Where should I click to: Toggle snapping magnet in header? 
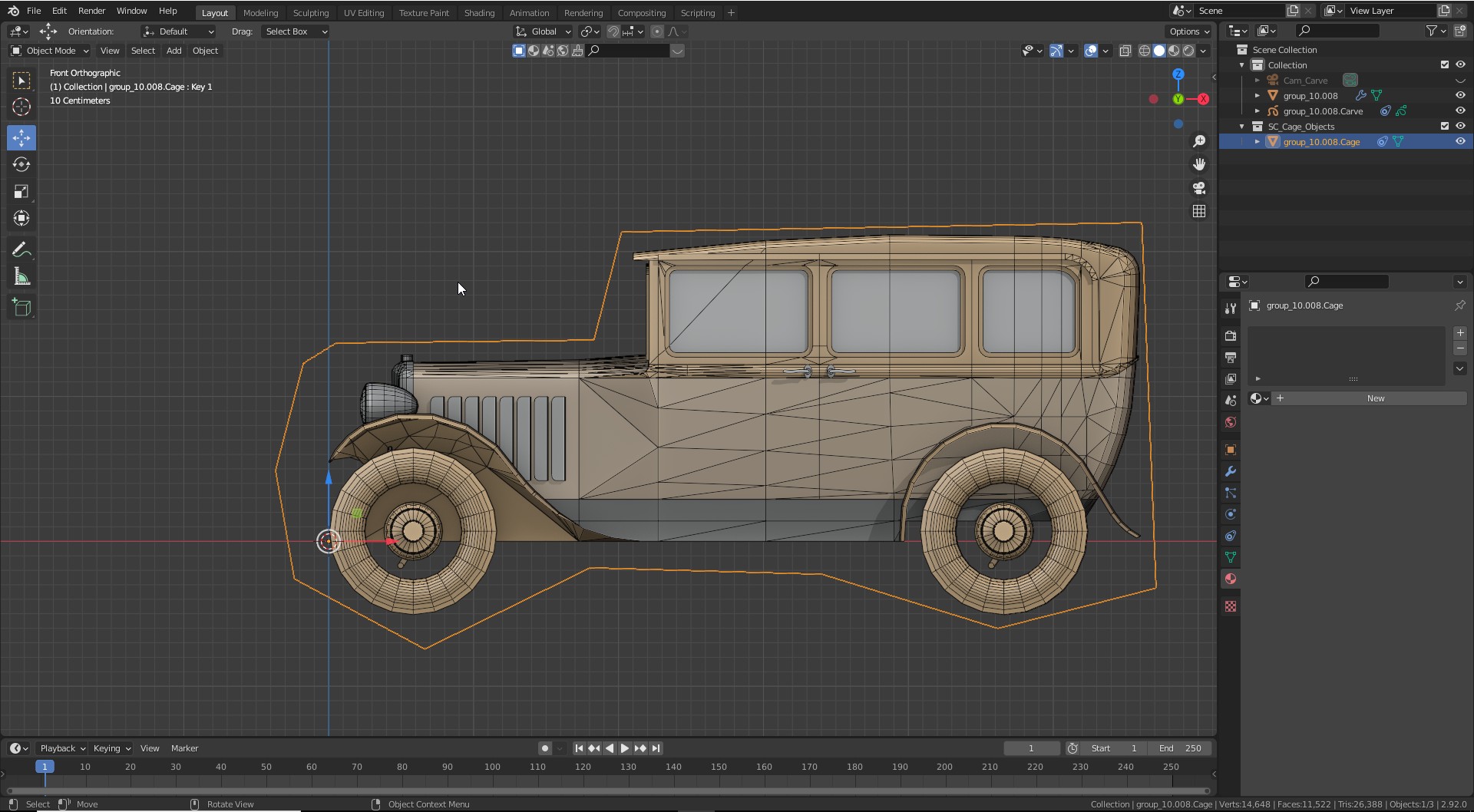[613, 31]
